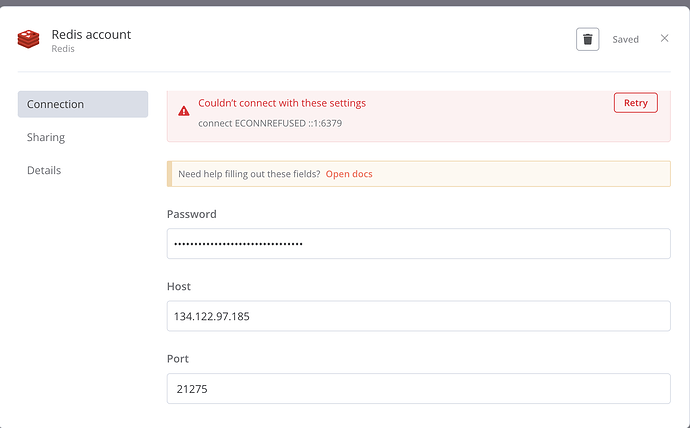Screen dimensions: 690x428
Task: Focus the Password input field
Action: pyautogui.click(x=418, y=243)
